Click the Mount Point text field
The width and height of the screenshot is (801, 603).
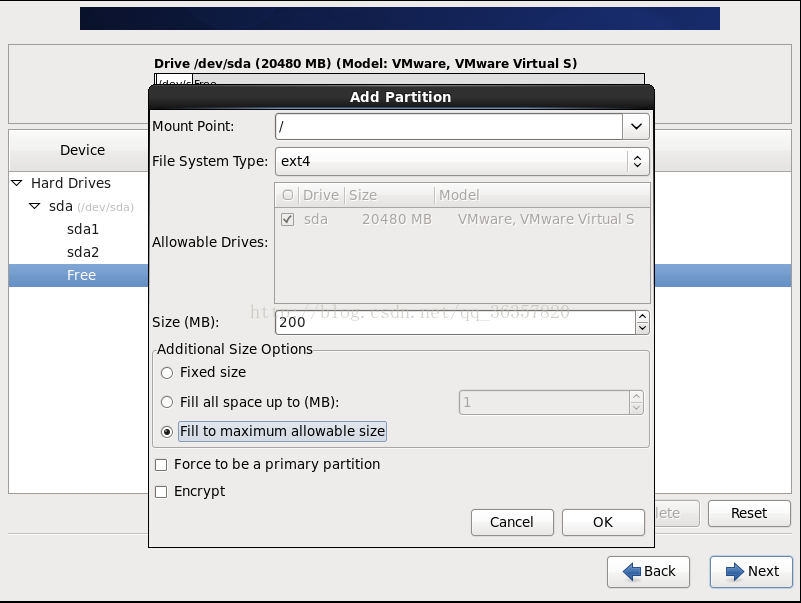click(x=449, y=126)
